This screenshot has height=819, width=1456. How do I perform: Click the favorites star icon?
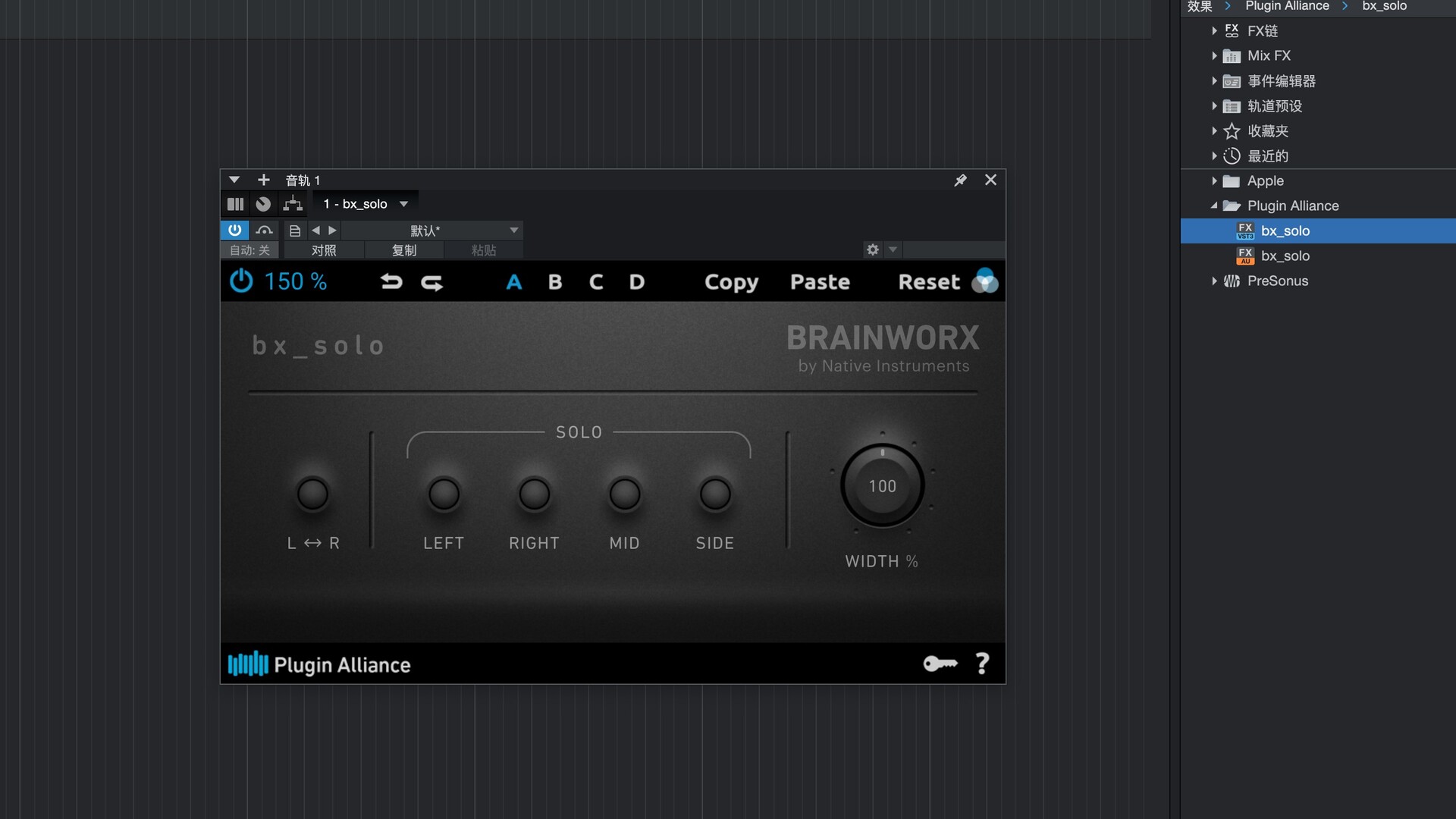point(1232,131)
